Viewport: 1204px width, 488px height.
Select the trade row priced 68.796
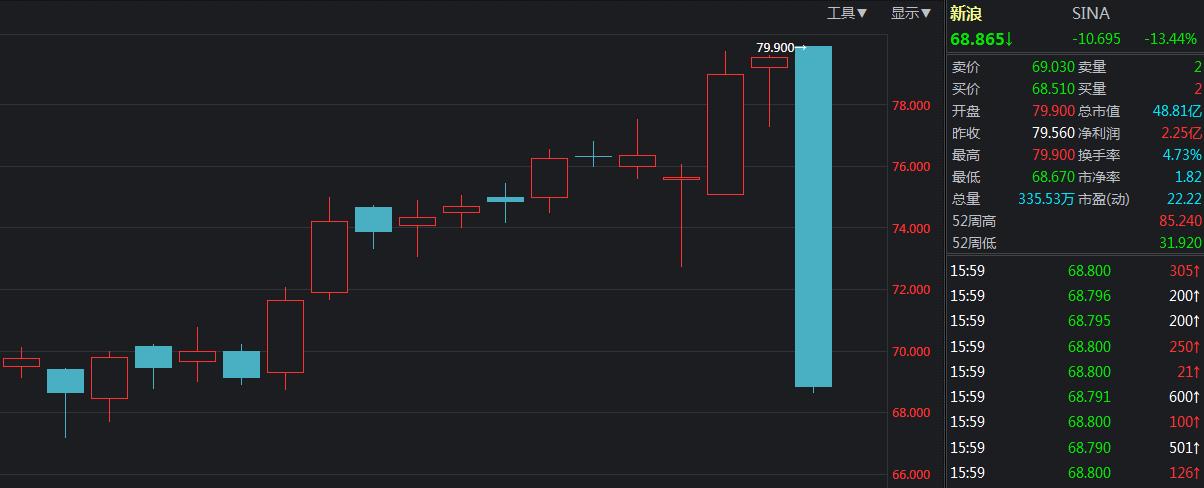1088,296
